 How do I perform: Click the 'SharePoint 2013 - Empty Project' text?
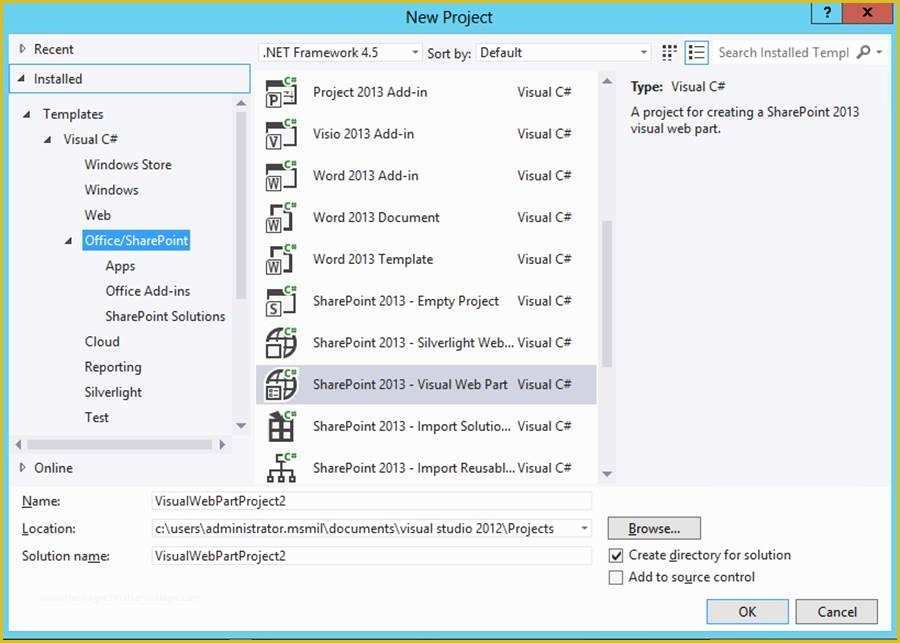406,301
